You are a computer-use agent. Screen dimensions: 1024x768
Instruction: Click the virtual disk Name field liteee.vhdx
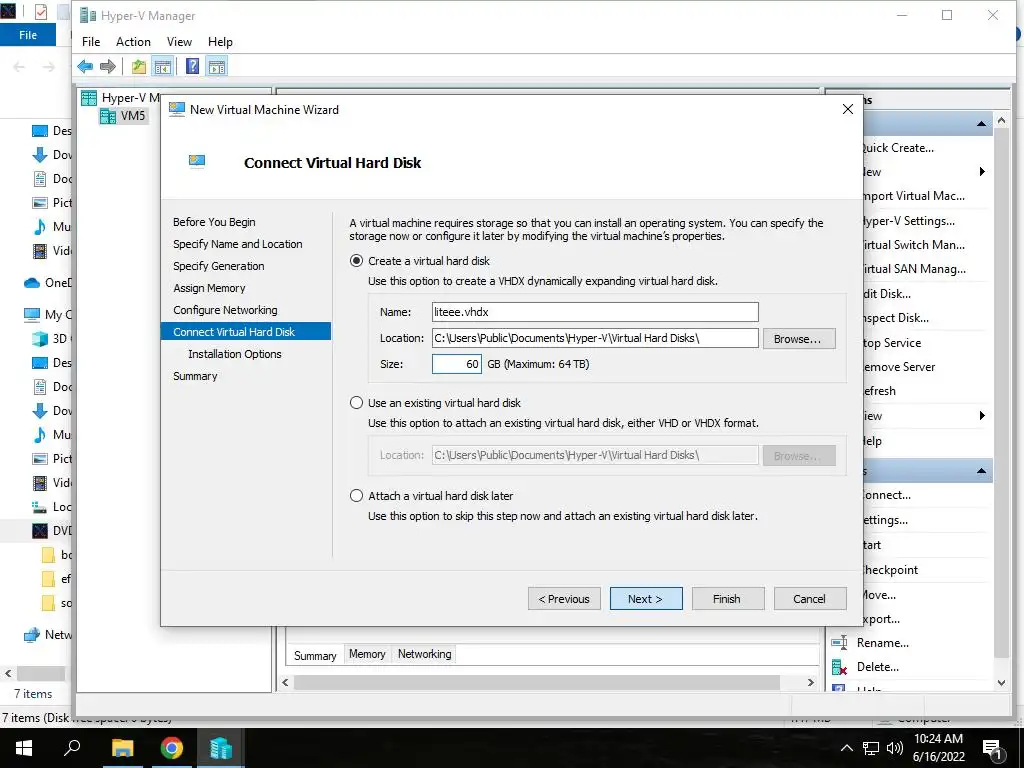tap(595, 312)
